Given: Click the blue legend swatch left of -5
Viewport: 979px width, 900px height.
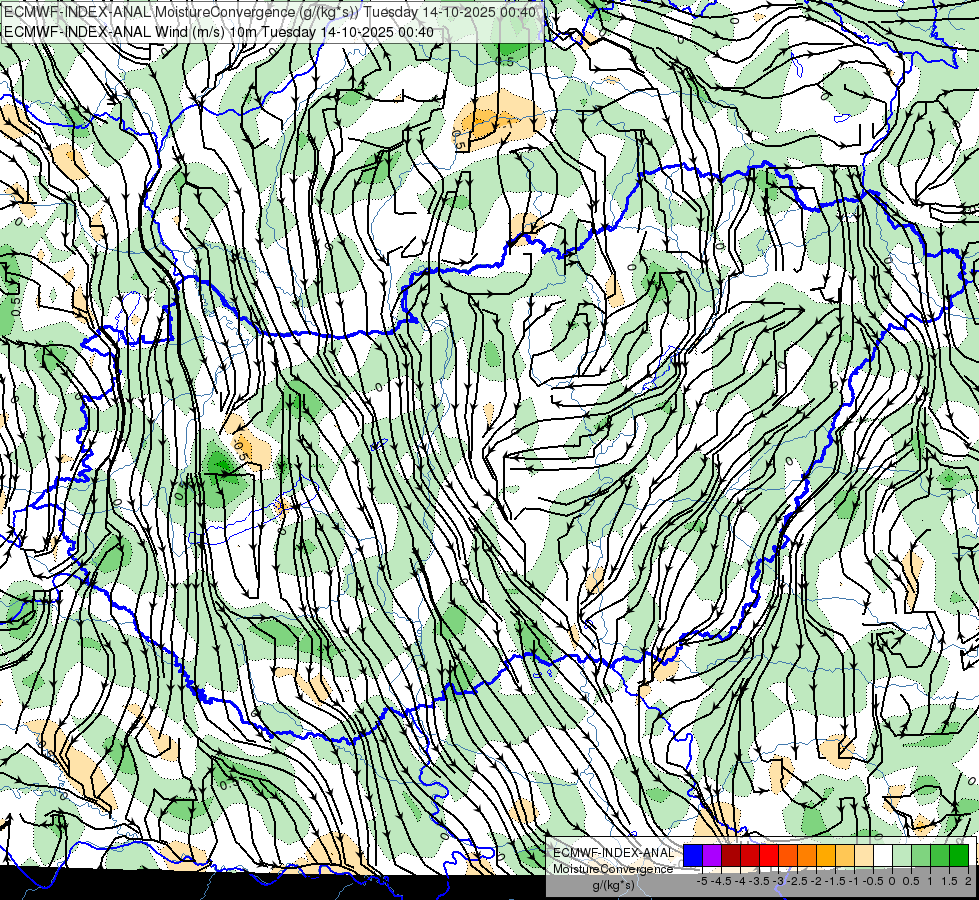Looking at the screenshot, I should point(693,855).
